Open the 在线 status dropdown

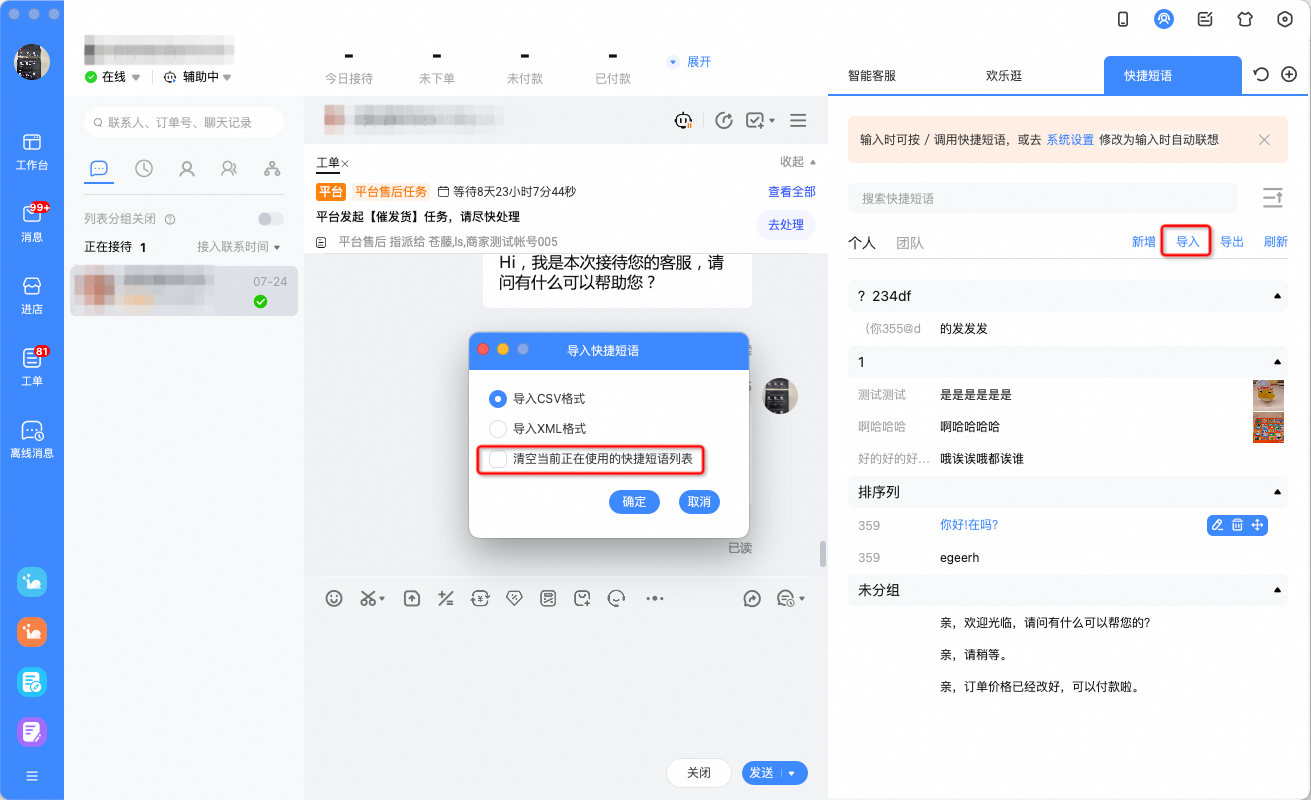tap(136, 77)
